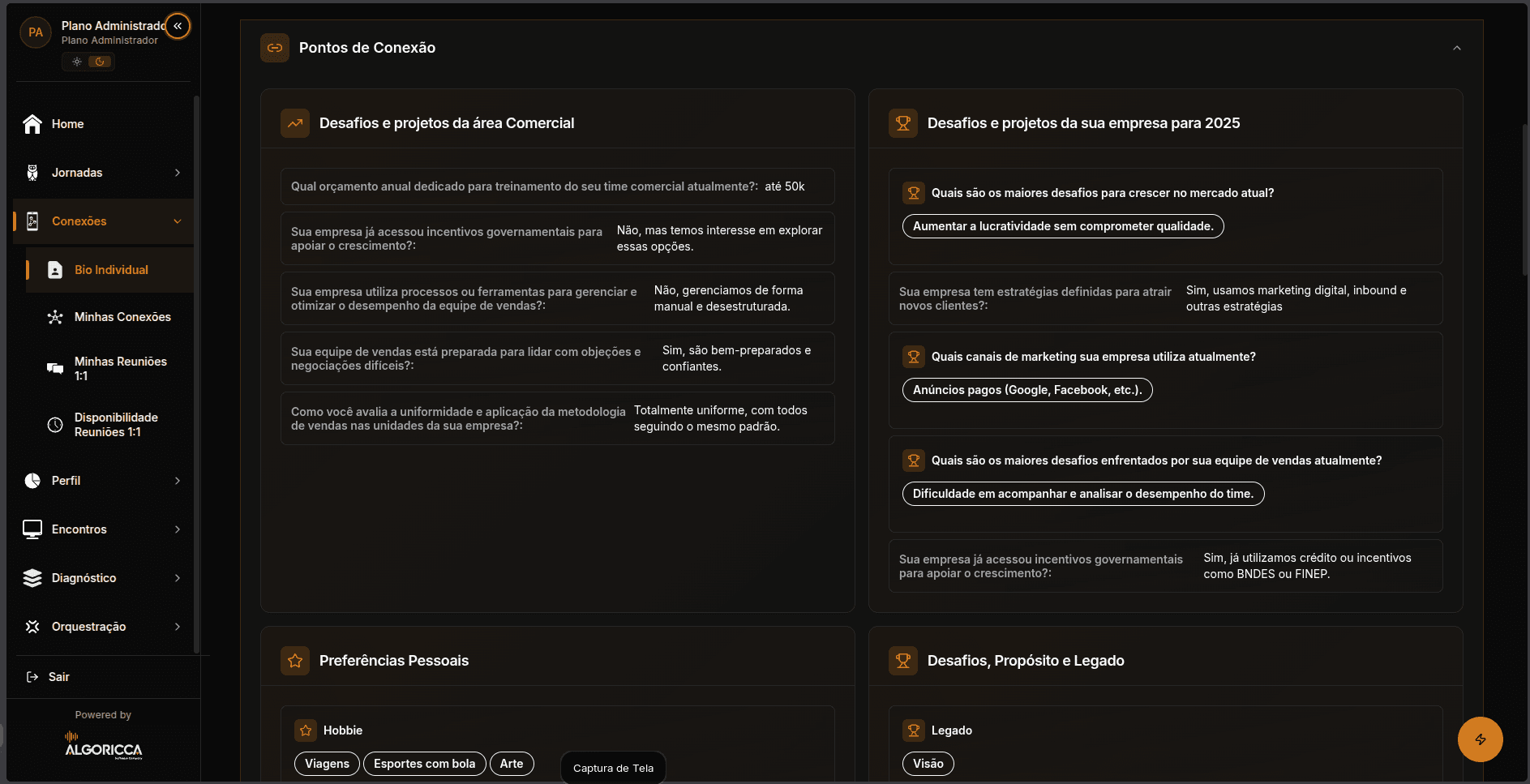Switch to light theme sun toggle
The image size is (1530, 784).
coord(77,62)
